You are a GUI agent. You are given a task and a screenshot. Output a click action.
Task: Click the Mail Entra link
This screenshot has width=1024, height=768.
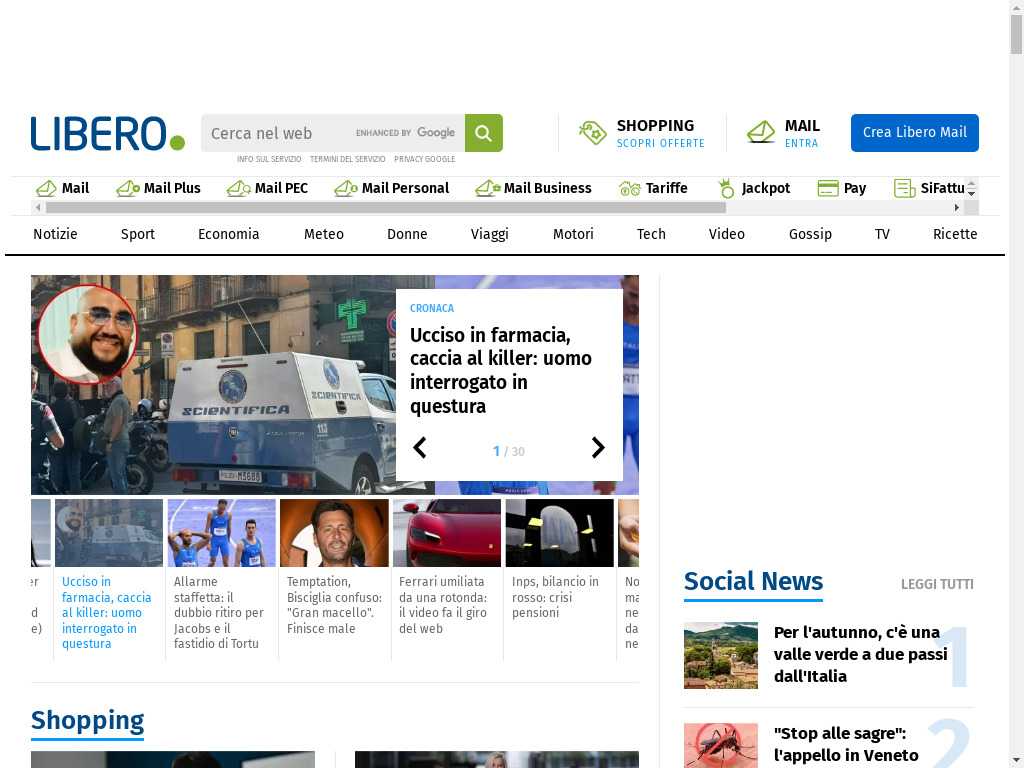[x=801, y=144]
